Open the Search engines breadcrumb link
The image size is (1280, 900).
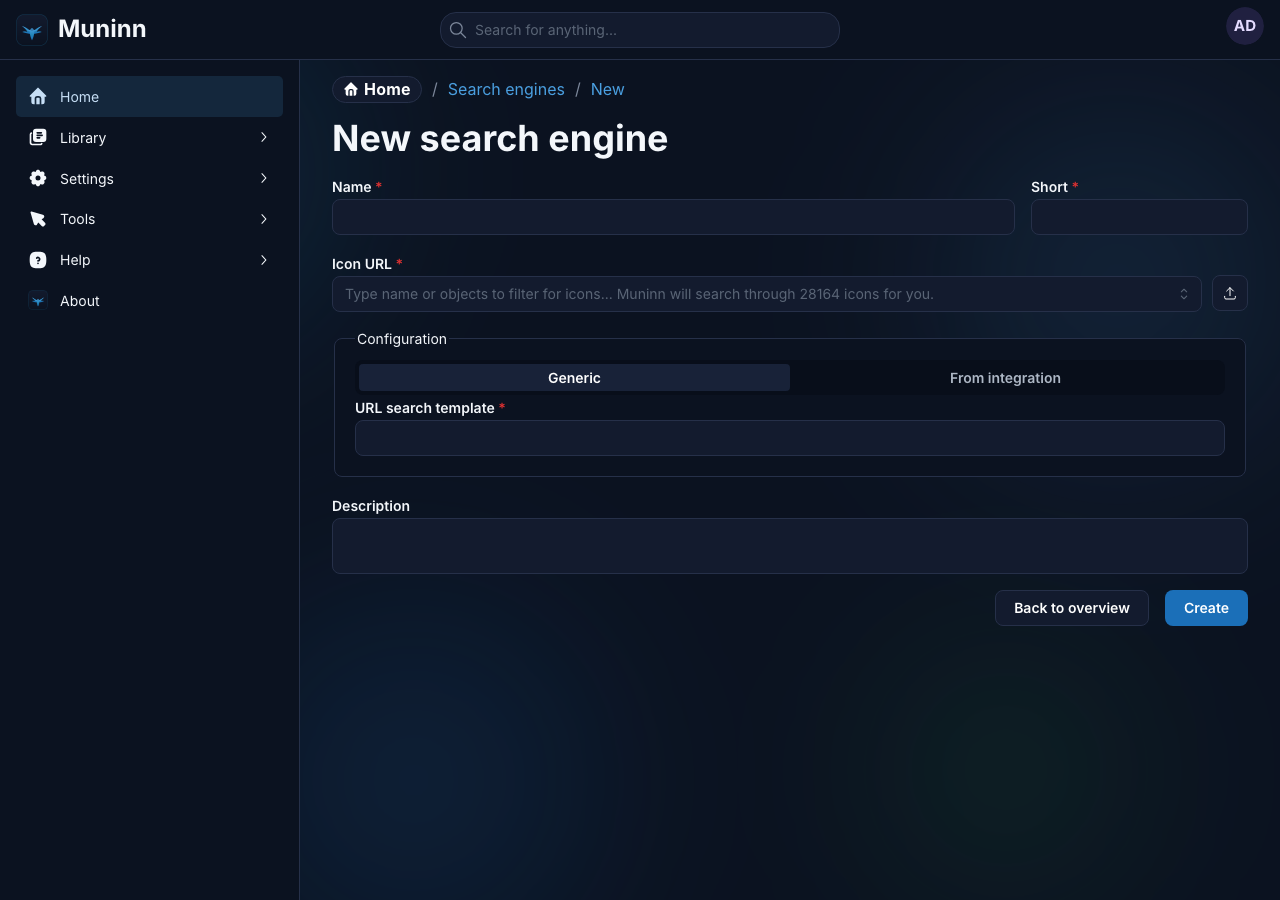click(506, 90)
